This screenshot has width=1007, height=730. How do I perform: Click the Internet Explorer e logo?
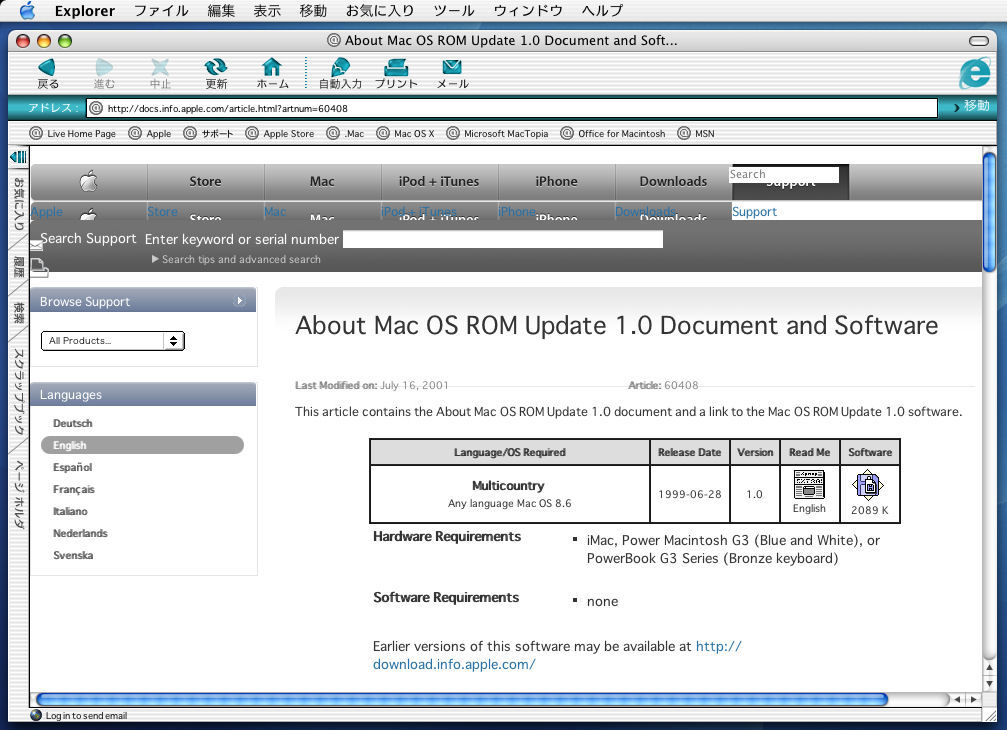tap(975, 73)
